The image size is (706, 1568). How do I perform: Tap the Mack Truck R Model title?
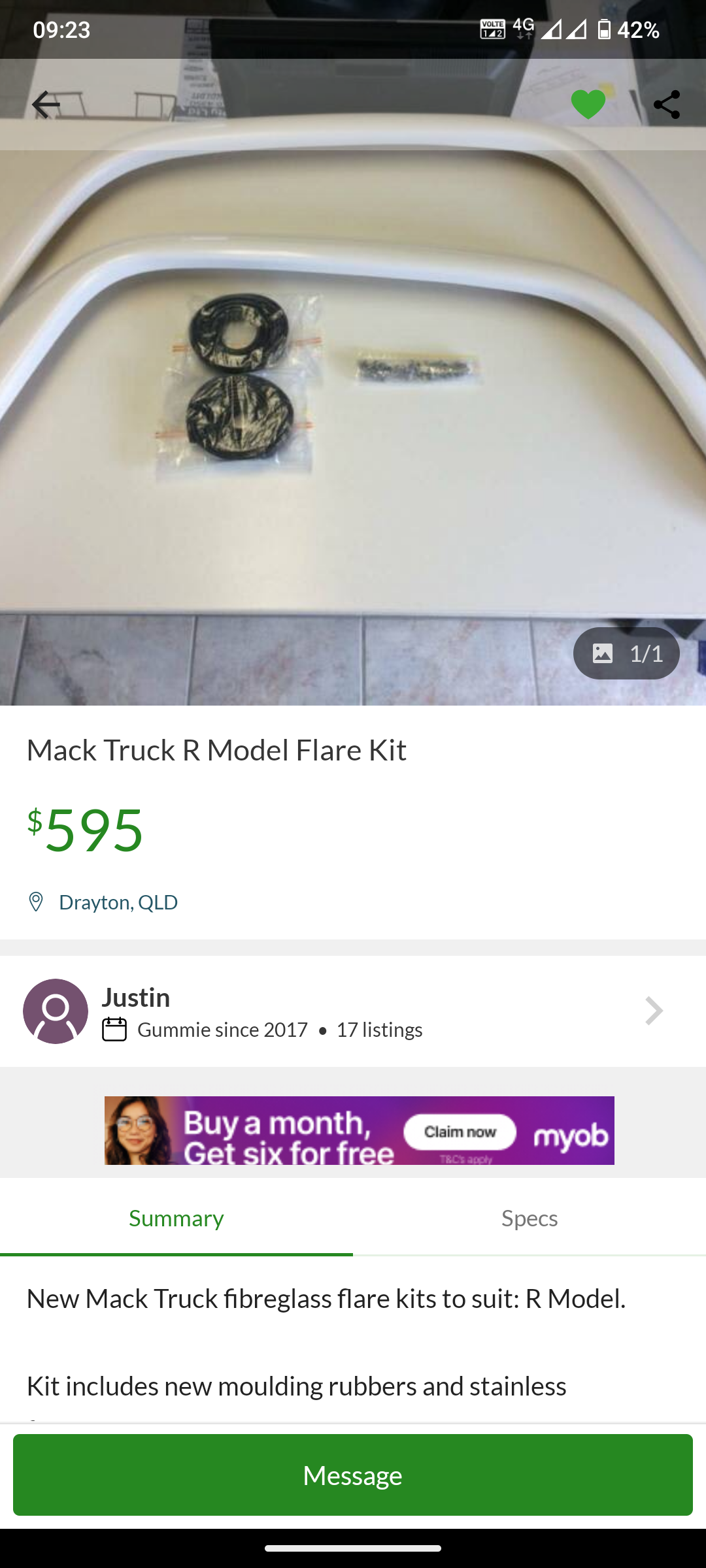(216, 750)
